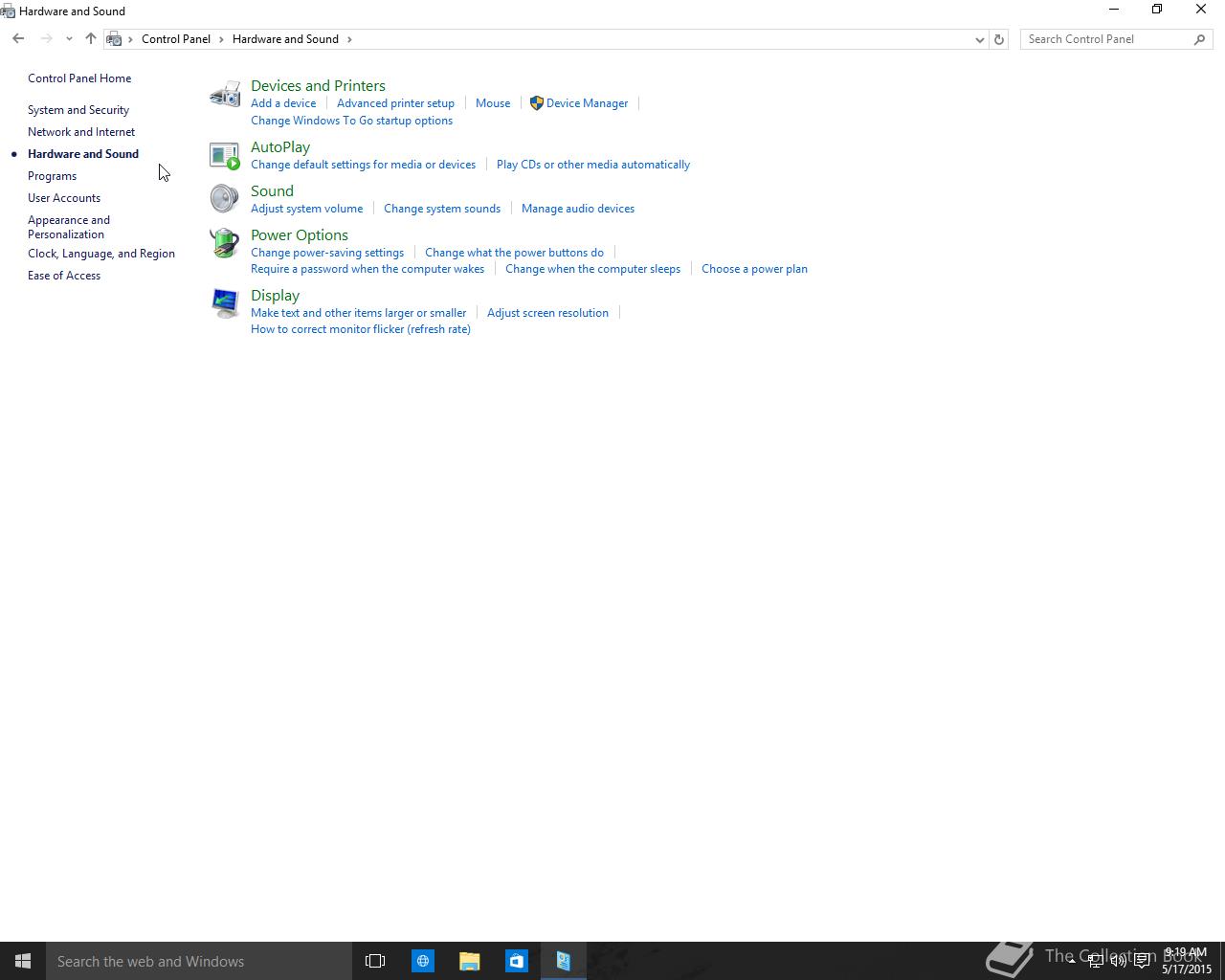1225x980 pixels.
Task: Open Manage audio devices
Action: [578, 209]
